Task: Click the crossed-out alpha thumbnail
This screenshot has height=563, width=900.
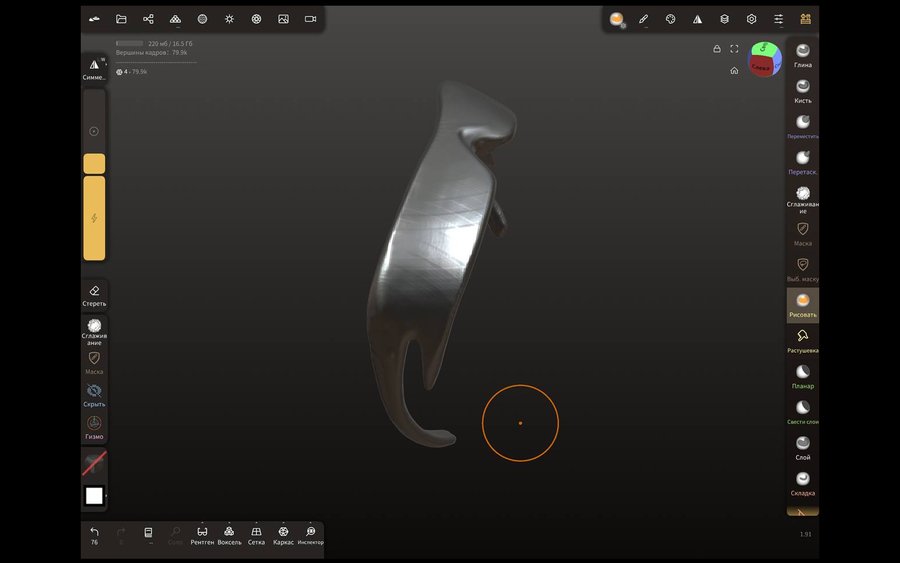Action: [94, 464]
